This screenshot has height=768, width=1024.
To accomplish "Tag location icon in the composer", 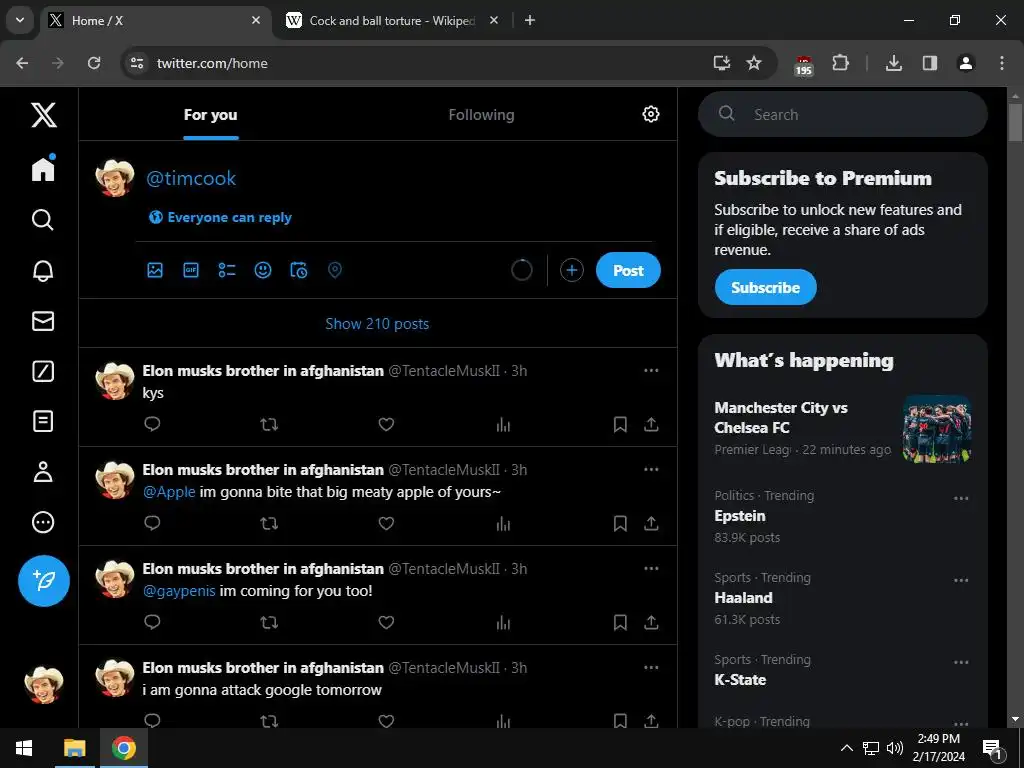I will click(x=334, y=270).
